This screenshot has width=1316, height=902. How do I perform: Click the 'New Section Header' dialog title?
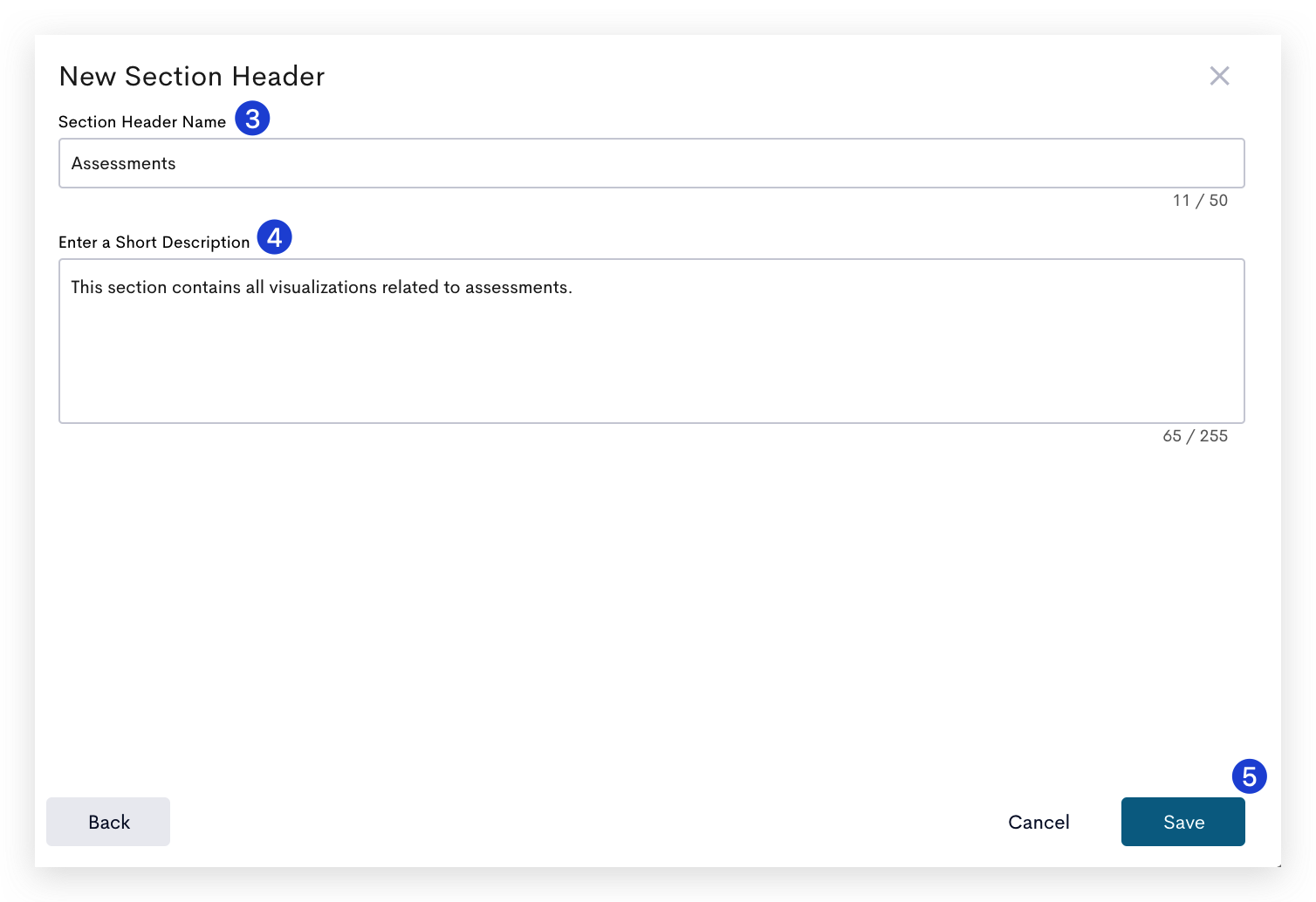click(x=192, y=77)
